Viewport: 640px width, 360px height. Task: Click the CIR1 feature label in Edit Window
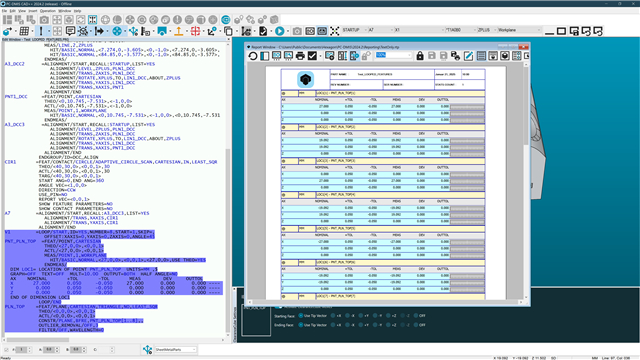coord(11,162)
